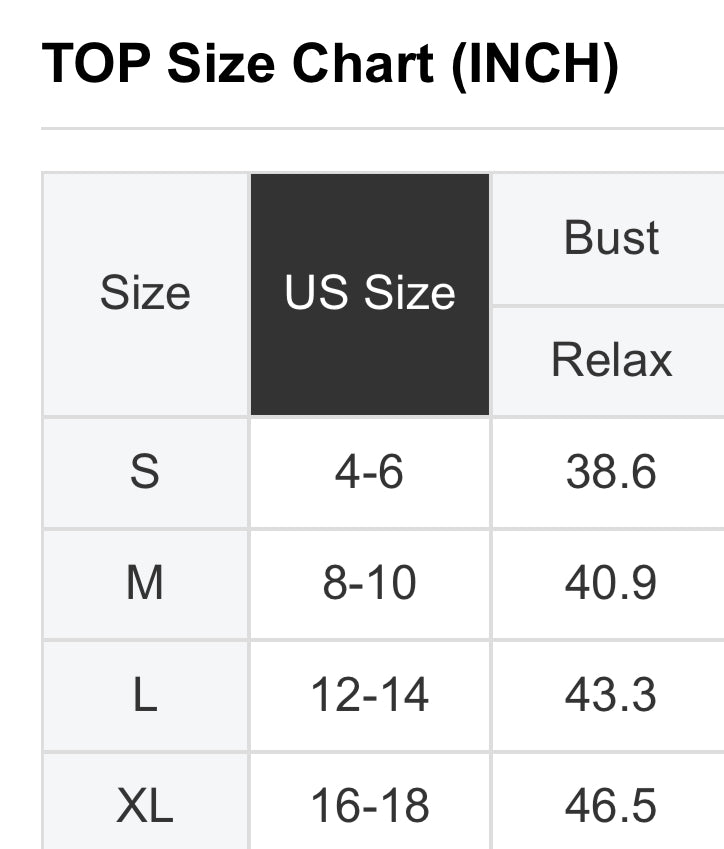Click the 43.3 bust measurement cell
The image size is (724, 849).
click(x=610, y=695)
